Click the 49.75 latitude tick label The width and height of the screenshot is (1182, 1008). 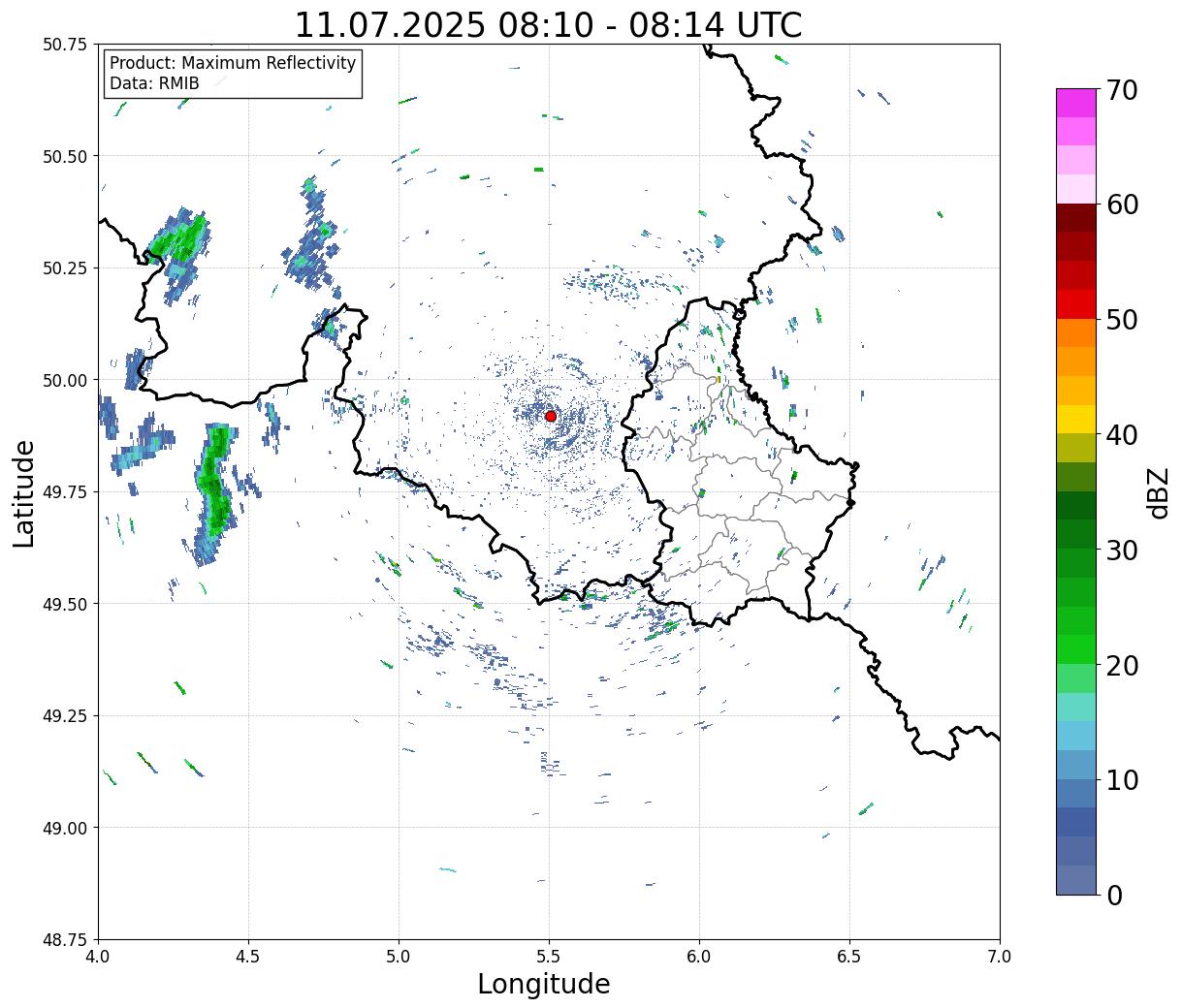point(66,492)
